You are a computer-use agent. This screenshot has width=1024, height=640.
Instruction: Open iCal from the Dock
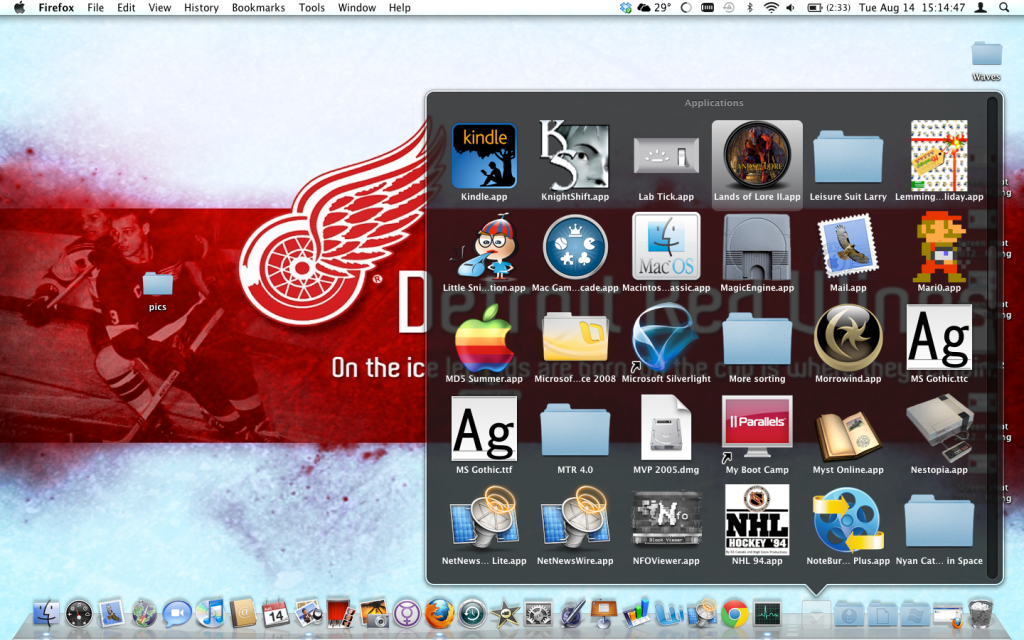(276, 614)
